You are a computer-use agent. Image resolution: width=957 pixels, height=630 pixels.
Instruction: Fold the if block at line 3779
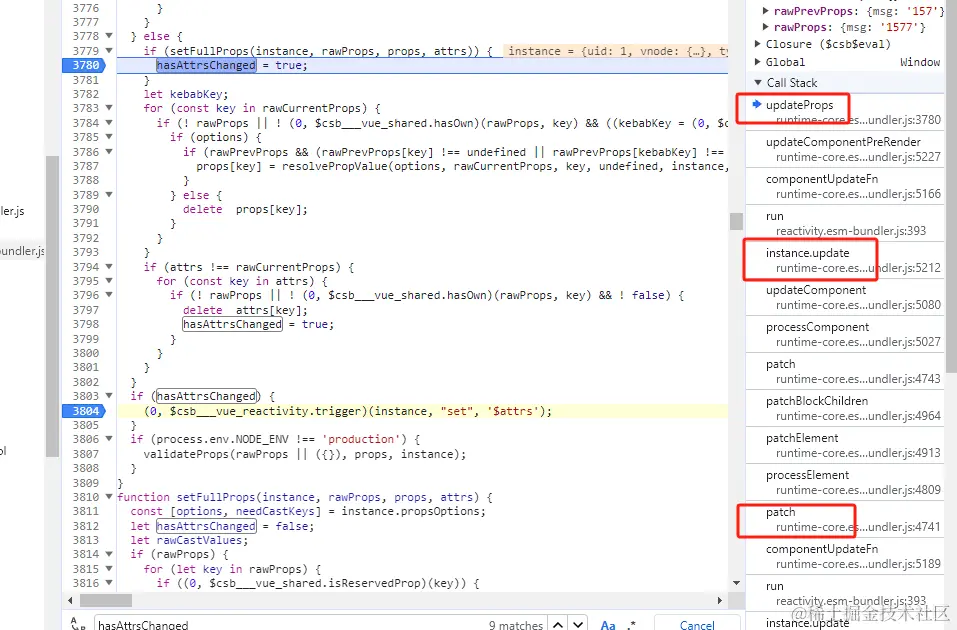tap(109, 51)
